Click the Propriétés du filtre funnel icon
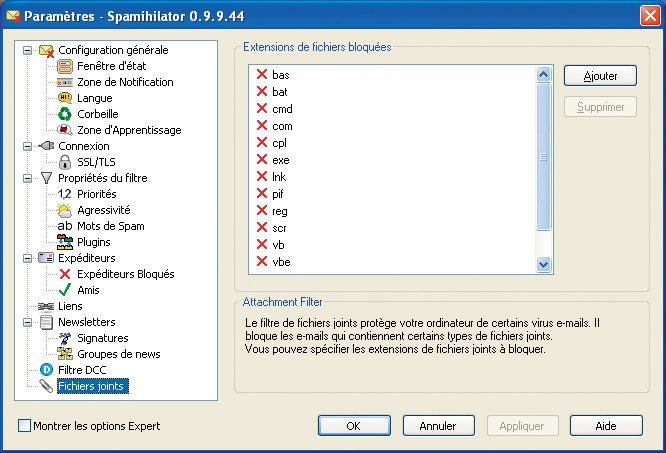Screen dimensions: 666x453 [46, 178]
